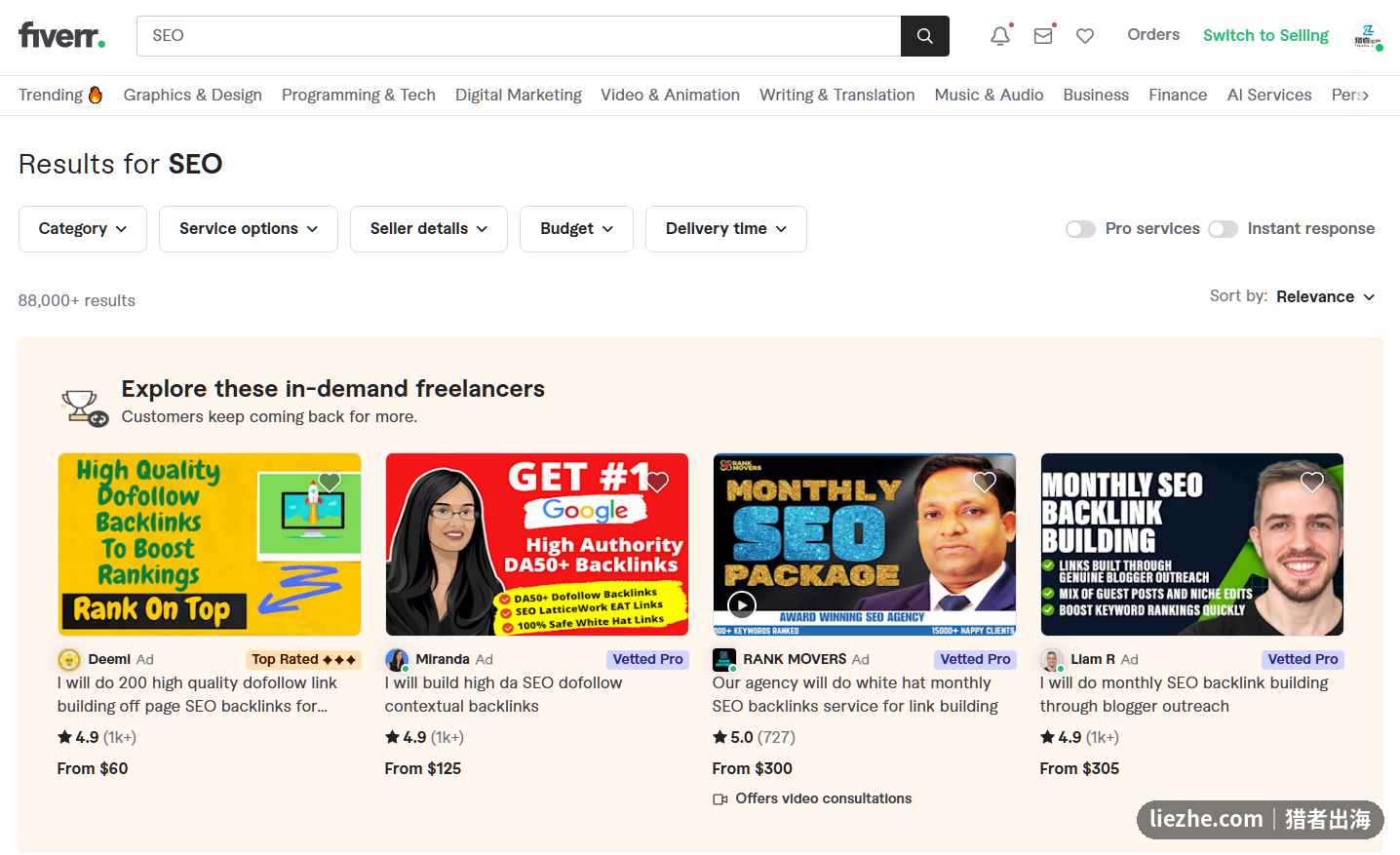Enable Instant response switch
1400x855 pixels.
(x=1223, y=229)
